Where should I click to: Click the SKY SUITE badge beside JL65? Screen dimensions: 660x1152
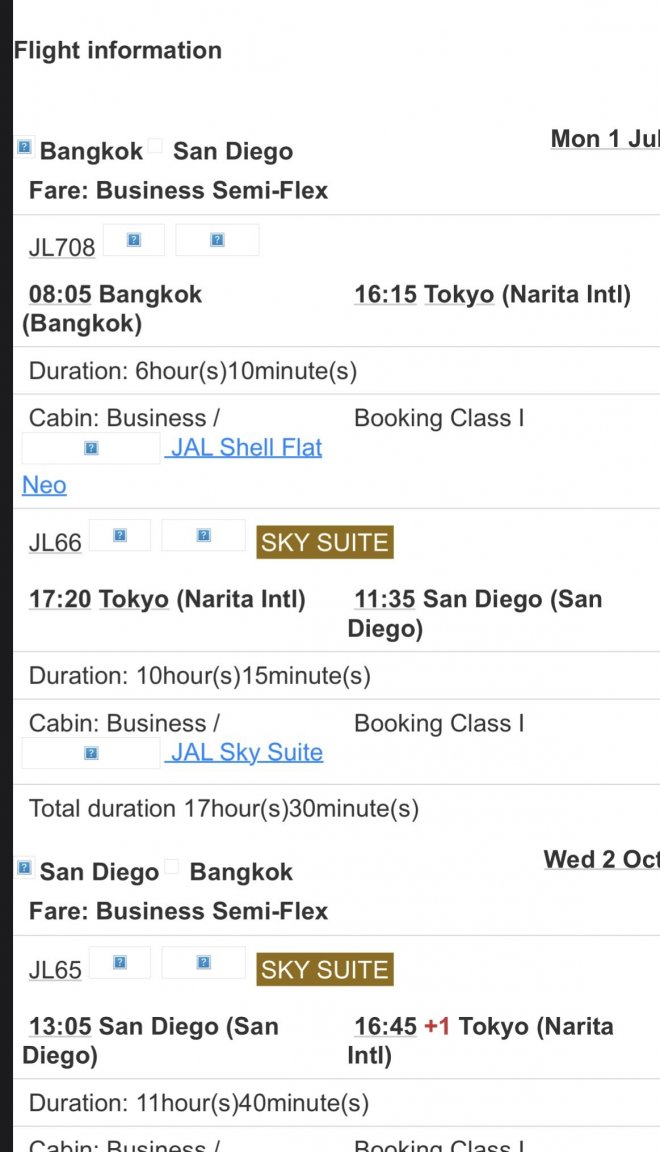coord(325,969)
